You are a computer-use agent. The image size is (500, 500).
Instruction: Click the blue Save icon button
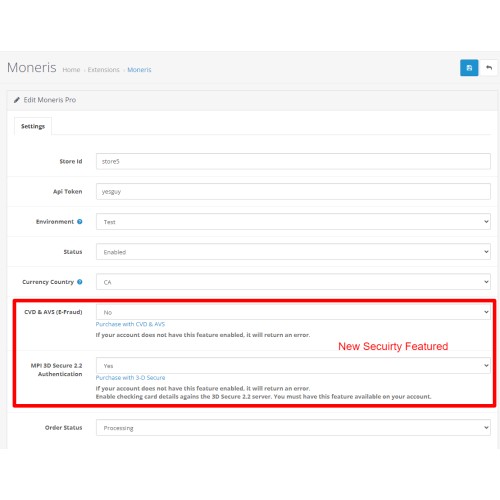point(469,68)
